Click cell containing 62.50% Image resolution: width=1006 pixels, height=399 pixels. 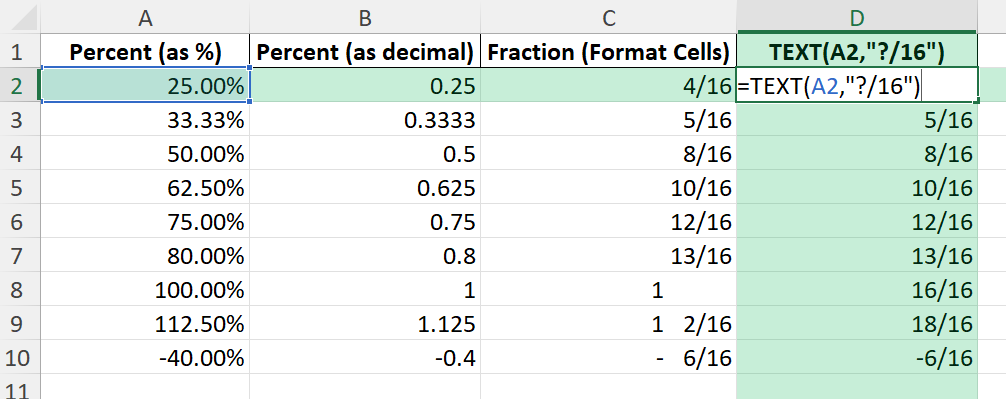click(145, 187)
